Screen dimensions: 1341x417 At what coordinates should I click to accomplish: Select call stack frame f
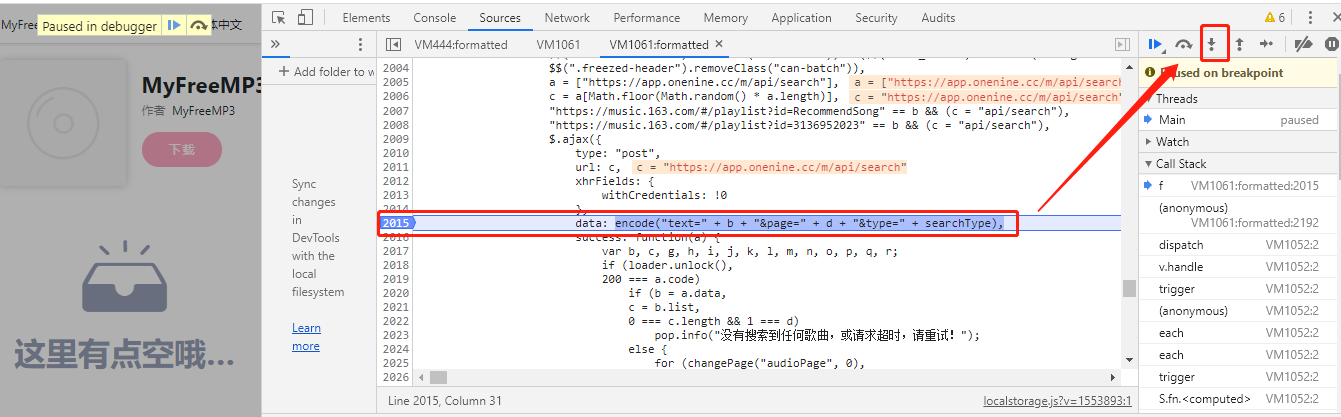coord(1240,186)
